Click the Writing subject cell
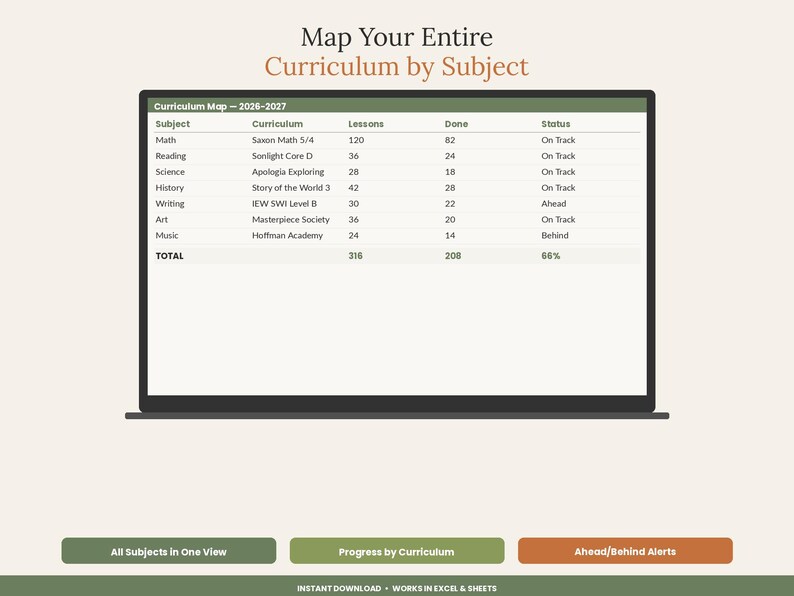This screenshot has height=596, width=794. click(x=170, y=204)
